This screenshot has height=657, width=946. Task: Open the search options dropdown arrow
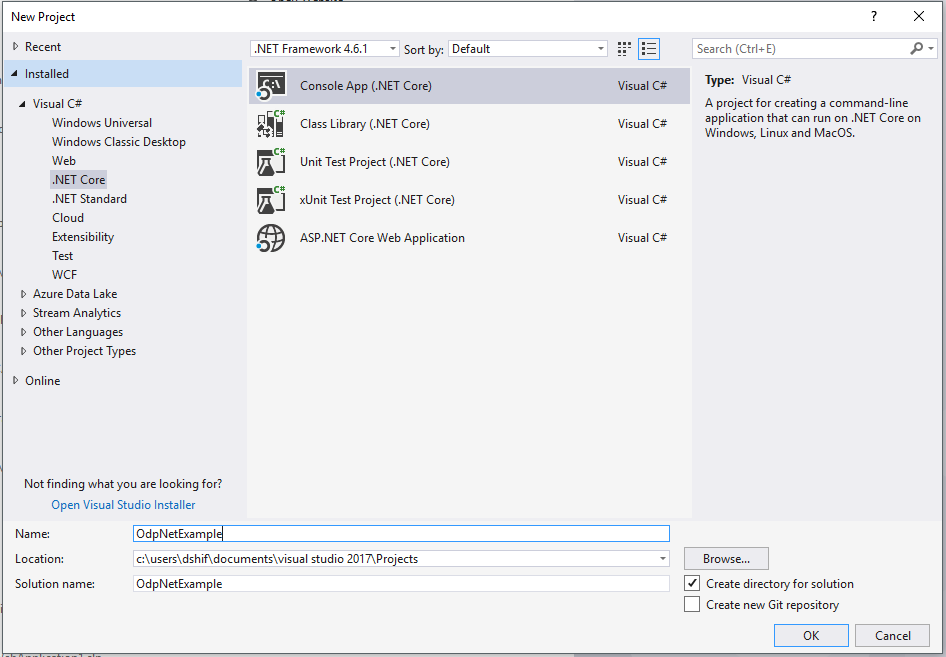[x=931, y=48]
